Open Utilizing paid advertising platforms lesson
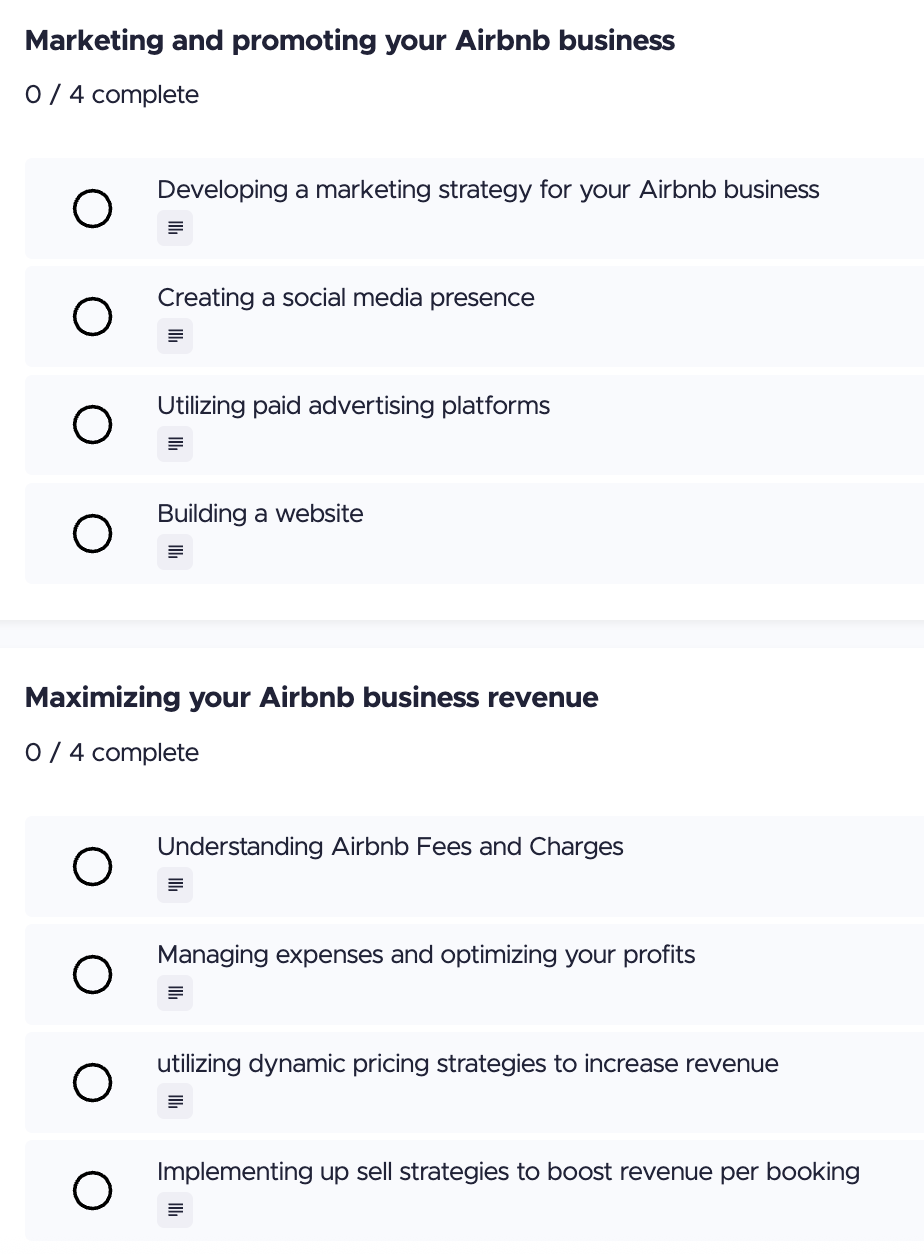 coord(353,406)
